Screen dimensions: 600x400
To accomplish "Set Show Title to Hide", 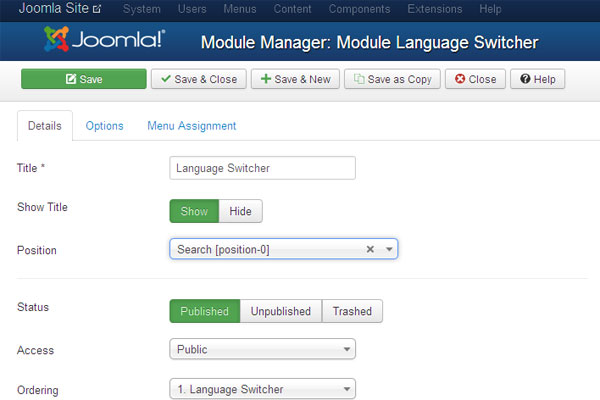I will point(240,211).
